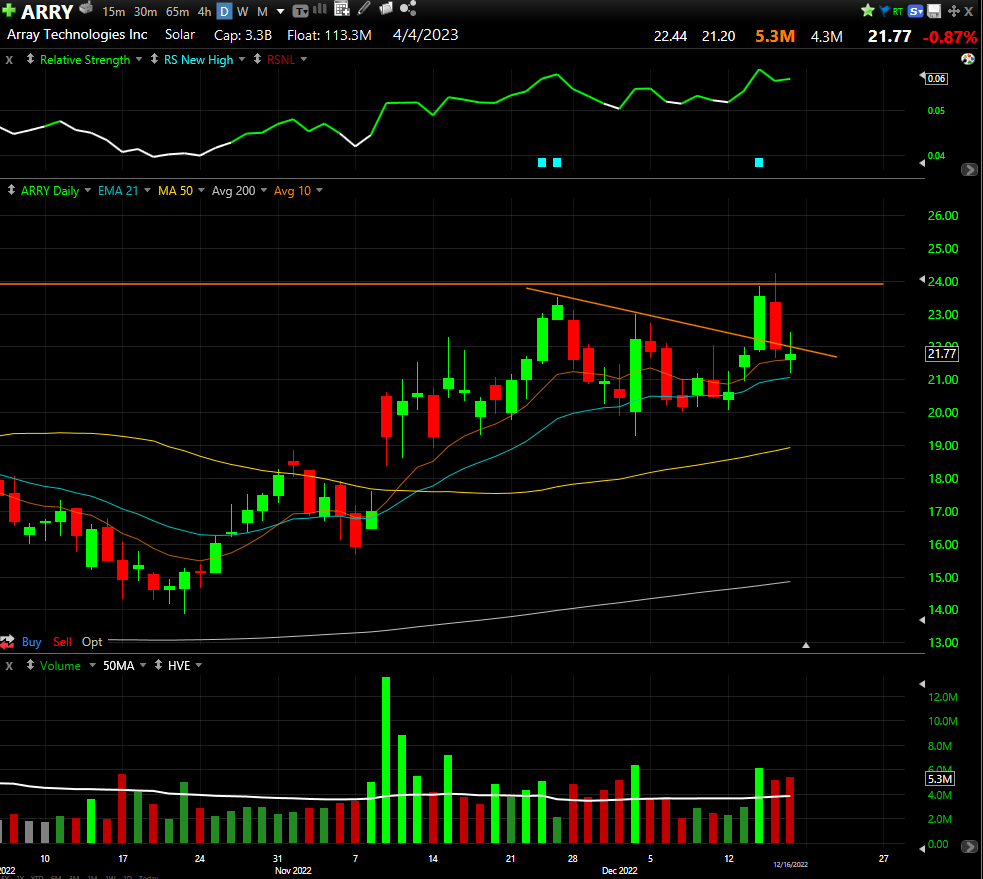Click the bar chart style icon

click(x=320, y=9)
